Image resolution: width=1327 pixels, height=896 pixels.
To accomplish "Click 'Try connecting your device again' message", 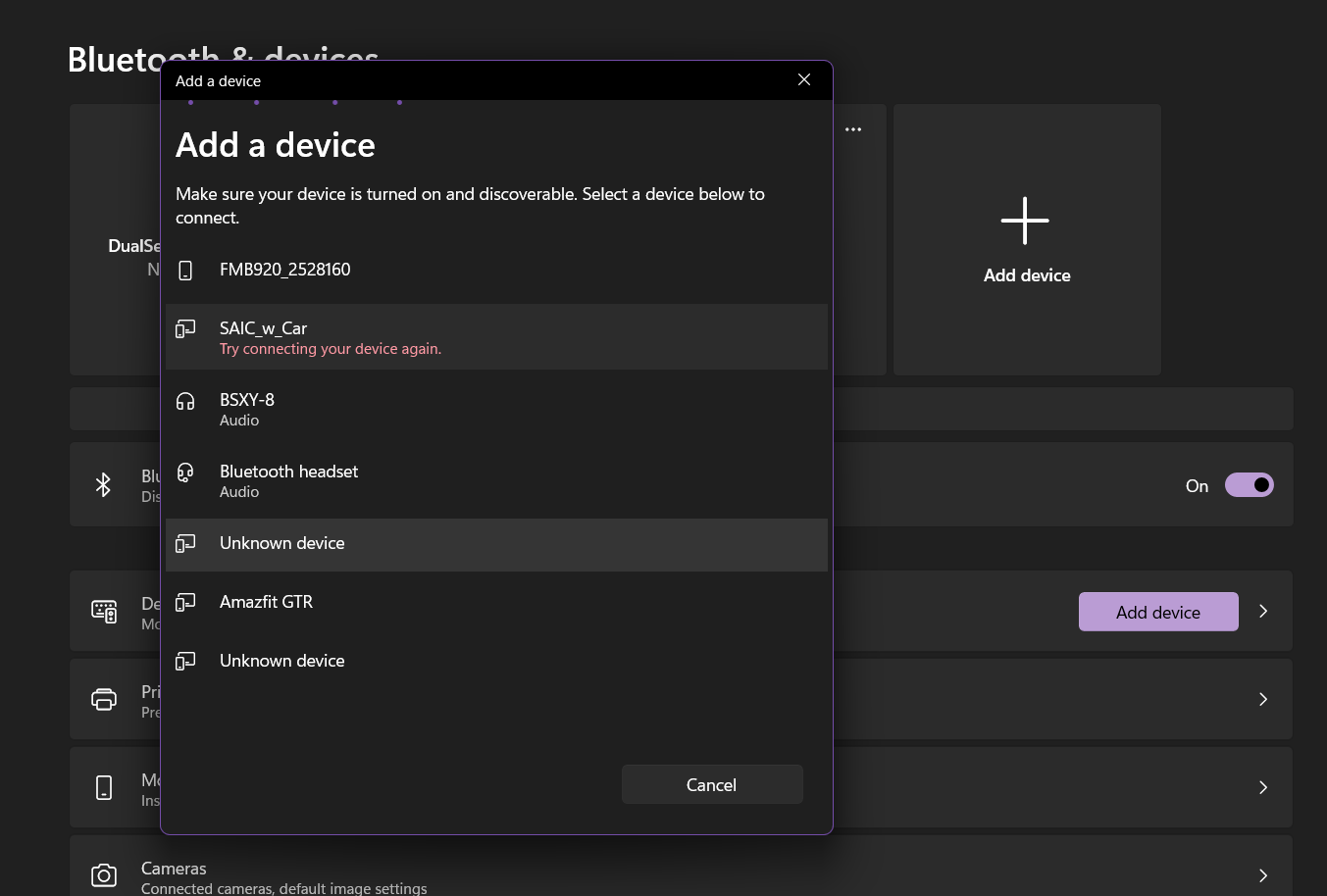I will click(x=331, y=349).
